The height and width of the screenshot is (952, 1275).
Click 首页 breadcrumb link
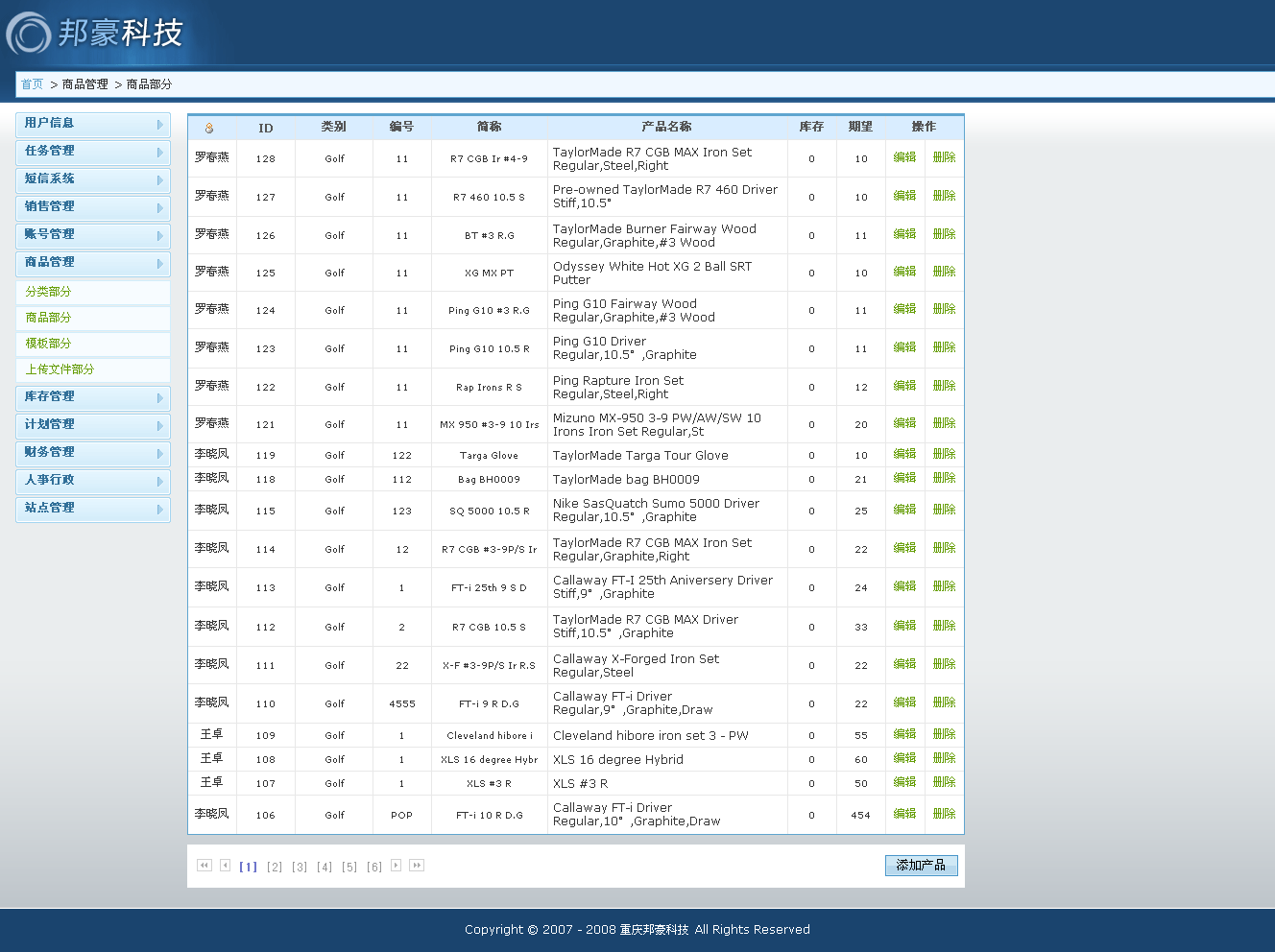(x=33, y=84)
